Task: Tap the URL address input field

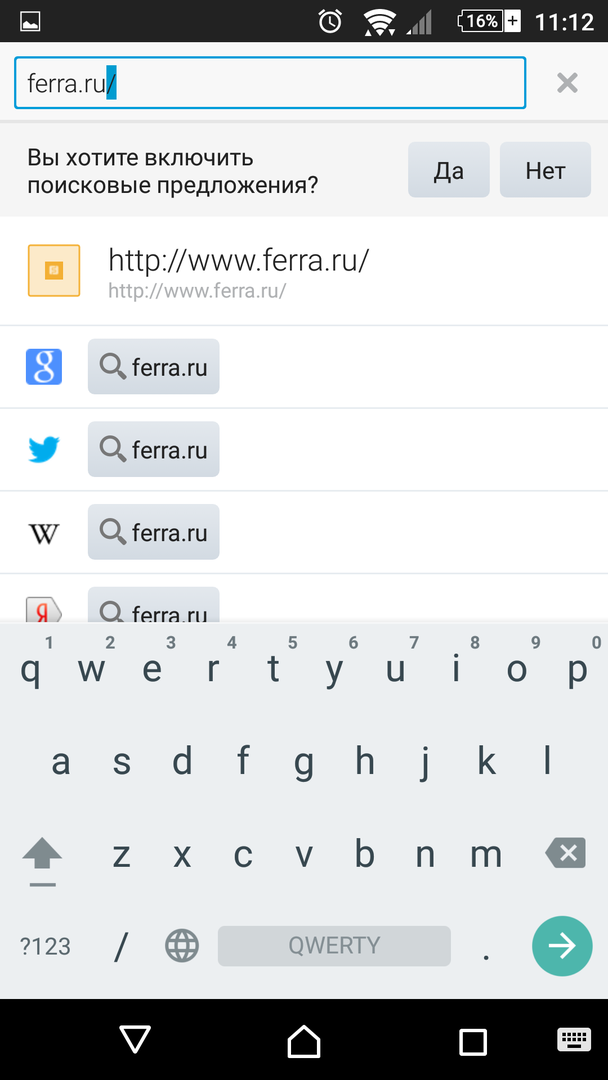Action: (x=270, y=83)
